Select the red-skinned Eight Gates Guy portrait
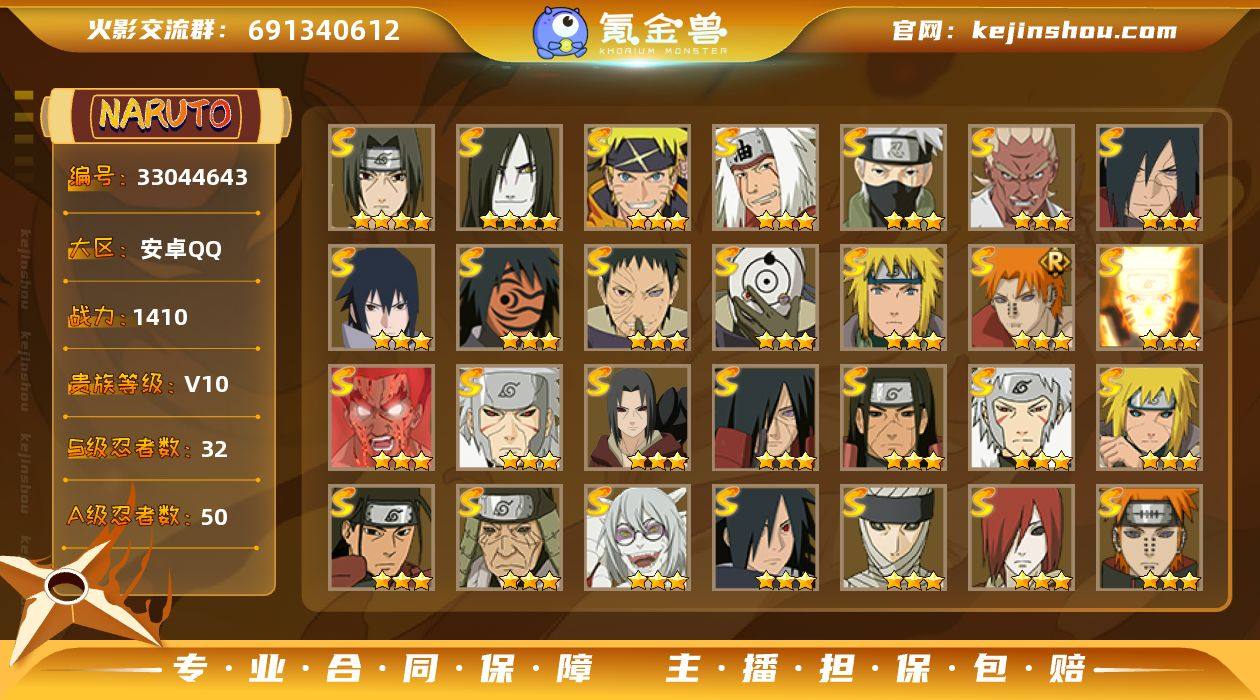 tap(381, 418)
